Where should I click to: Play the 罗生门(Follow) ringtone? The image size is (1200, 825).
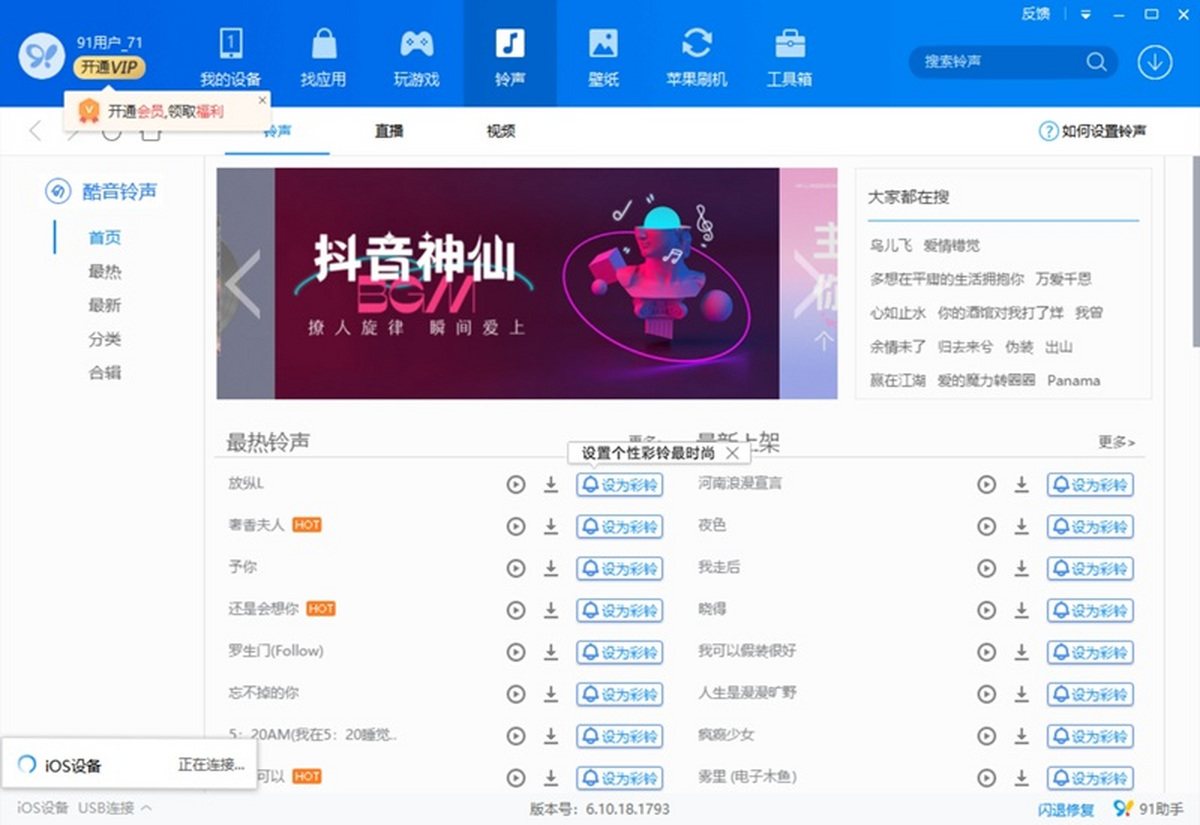516,653
